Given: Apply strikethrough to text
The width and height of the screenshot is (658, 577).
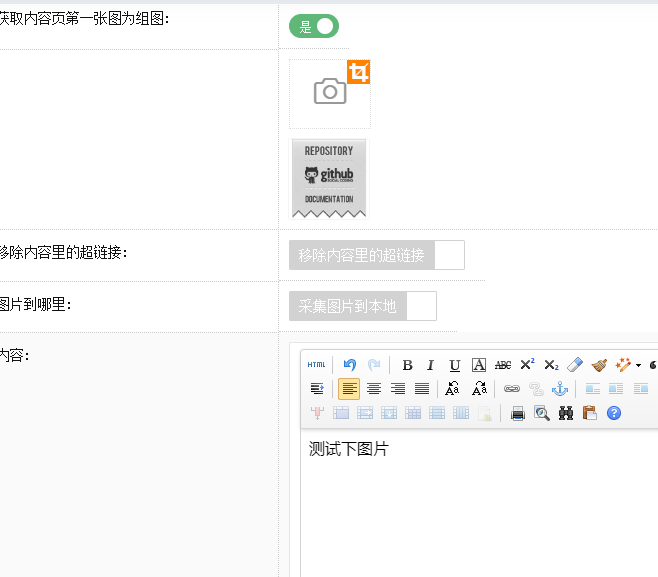Looking at the screenshot, I should pyautogui.click(x=503, y=365).
